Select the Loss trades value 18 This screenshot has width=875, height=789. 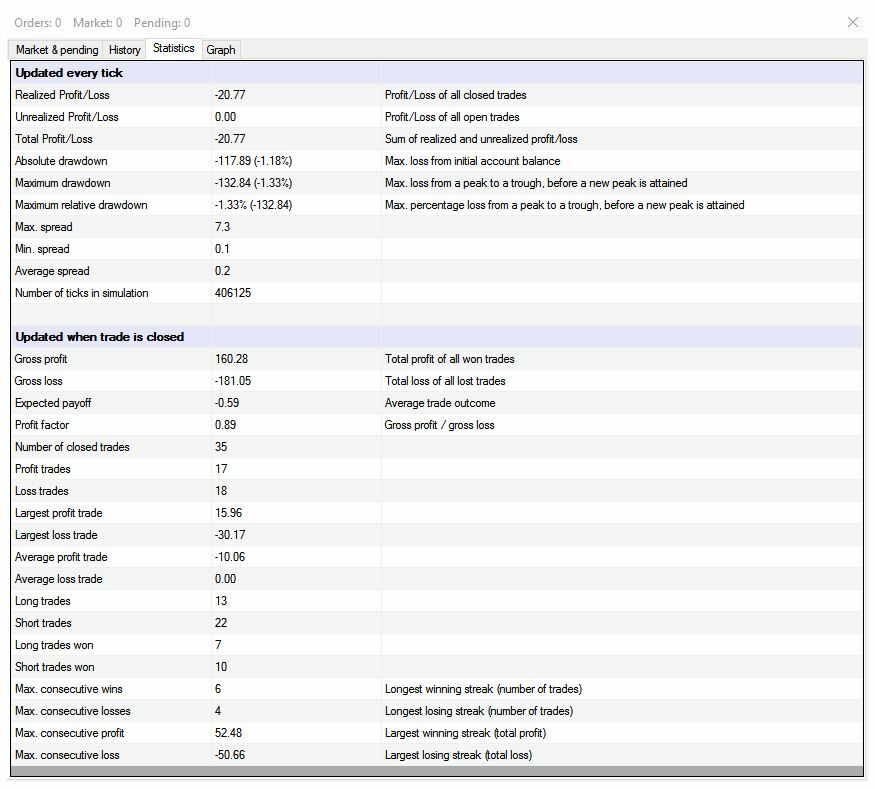tap(221, 491)
